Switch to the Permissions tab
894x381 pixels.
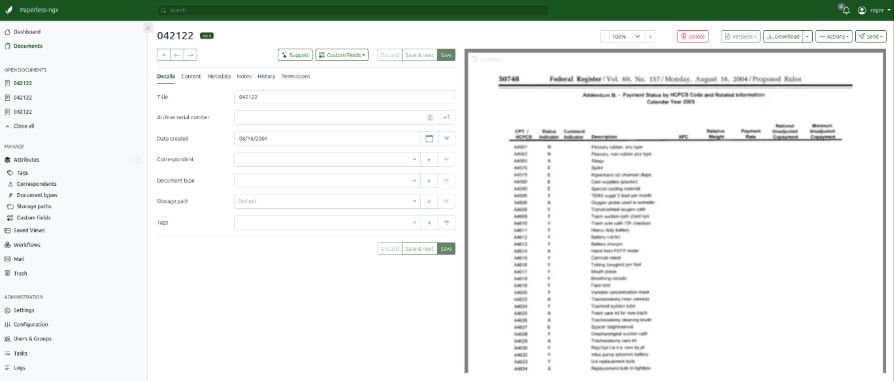[296, 76]
